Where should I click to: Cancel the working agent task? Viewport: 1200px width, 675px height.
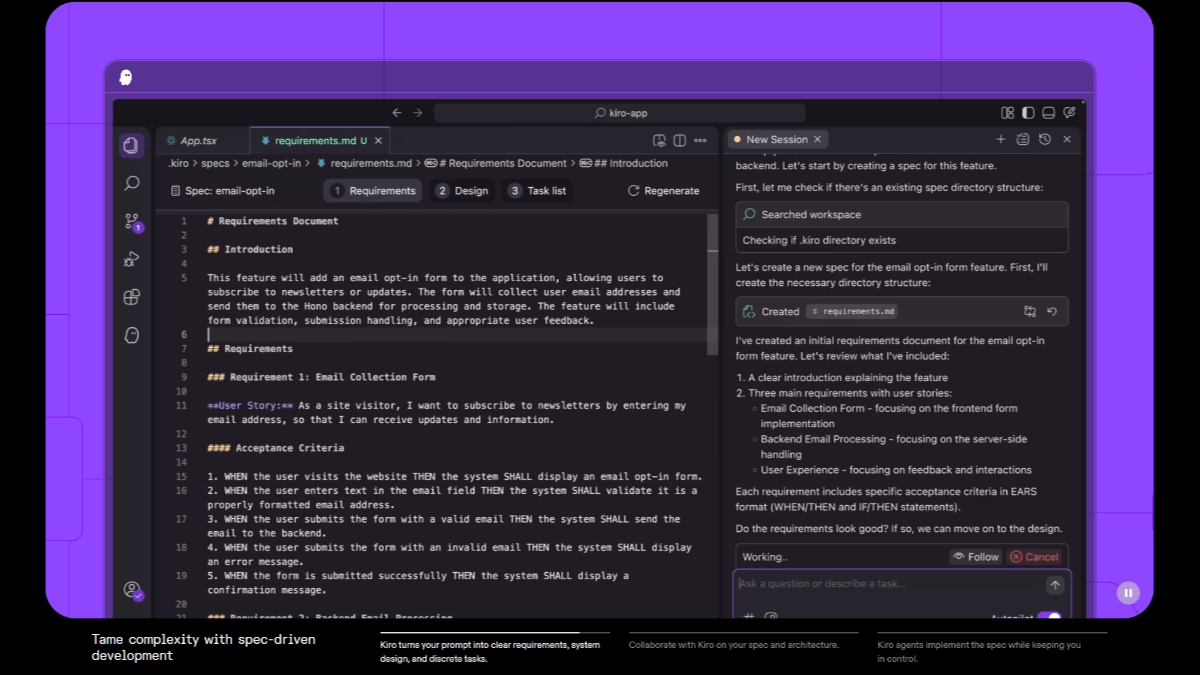1034,557
